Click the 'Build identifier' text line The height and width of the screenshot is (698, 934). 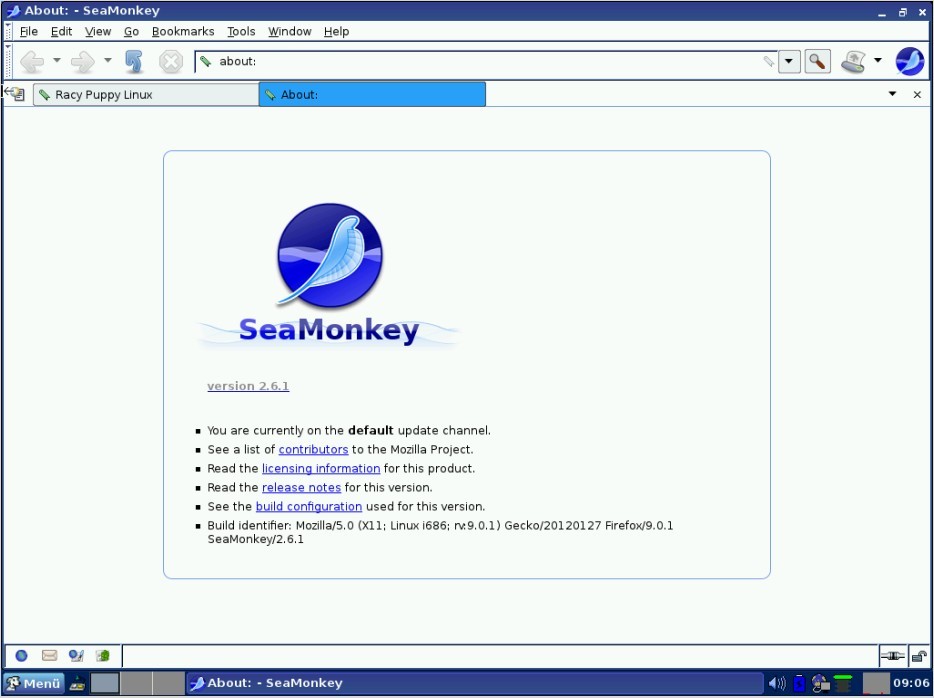pos(440,532)
